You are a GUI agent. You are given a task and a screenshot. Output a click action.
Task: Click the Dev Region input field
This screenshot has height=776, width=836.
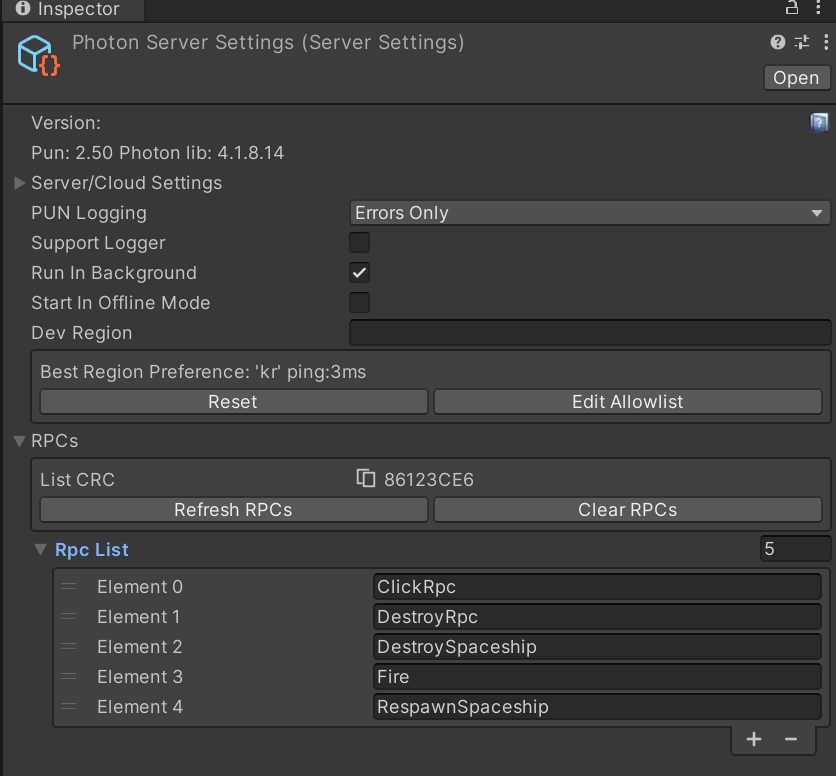pyautogui.click(x=590, y=332)
